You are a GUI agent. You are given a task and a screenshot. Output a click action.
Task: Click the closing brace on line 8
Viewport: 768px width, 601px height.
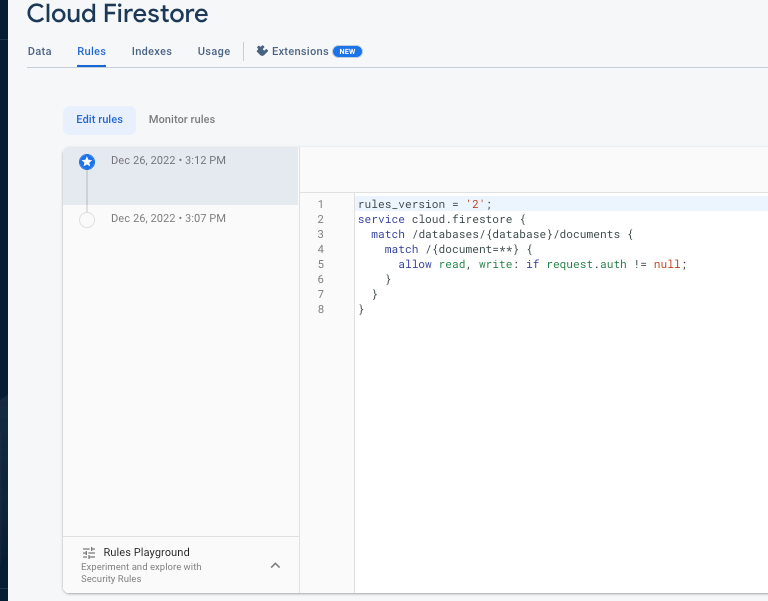(361, 310)
